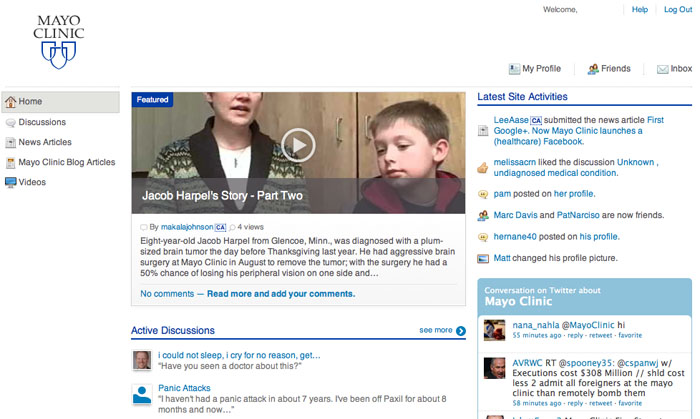Open AVRWC Twitter handle

coord(527,363)
